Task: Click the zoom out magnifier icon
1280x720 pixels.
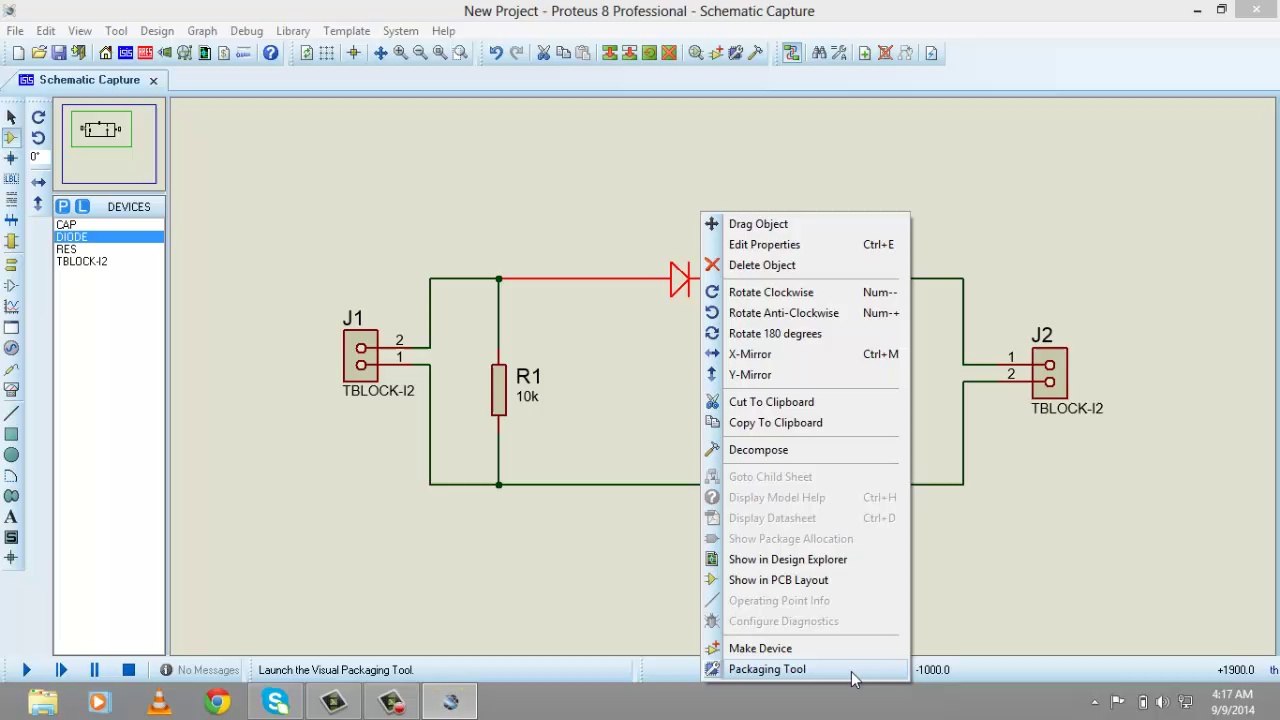Action: coord(420,53)
